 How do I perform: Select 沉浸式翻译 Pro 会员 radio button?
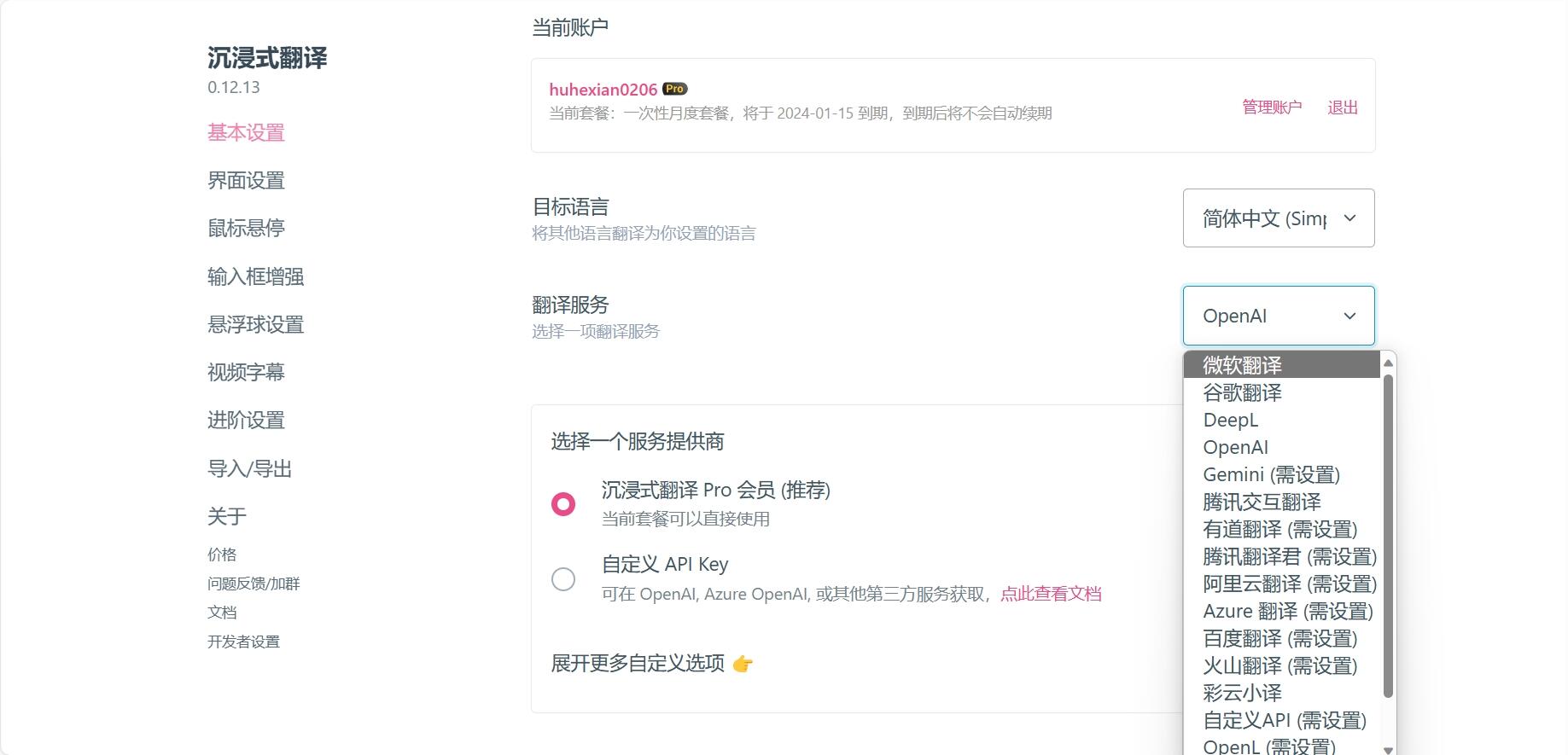click(563, 504)
